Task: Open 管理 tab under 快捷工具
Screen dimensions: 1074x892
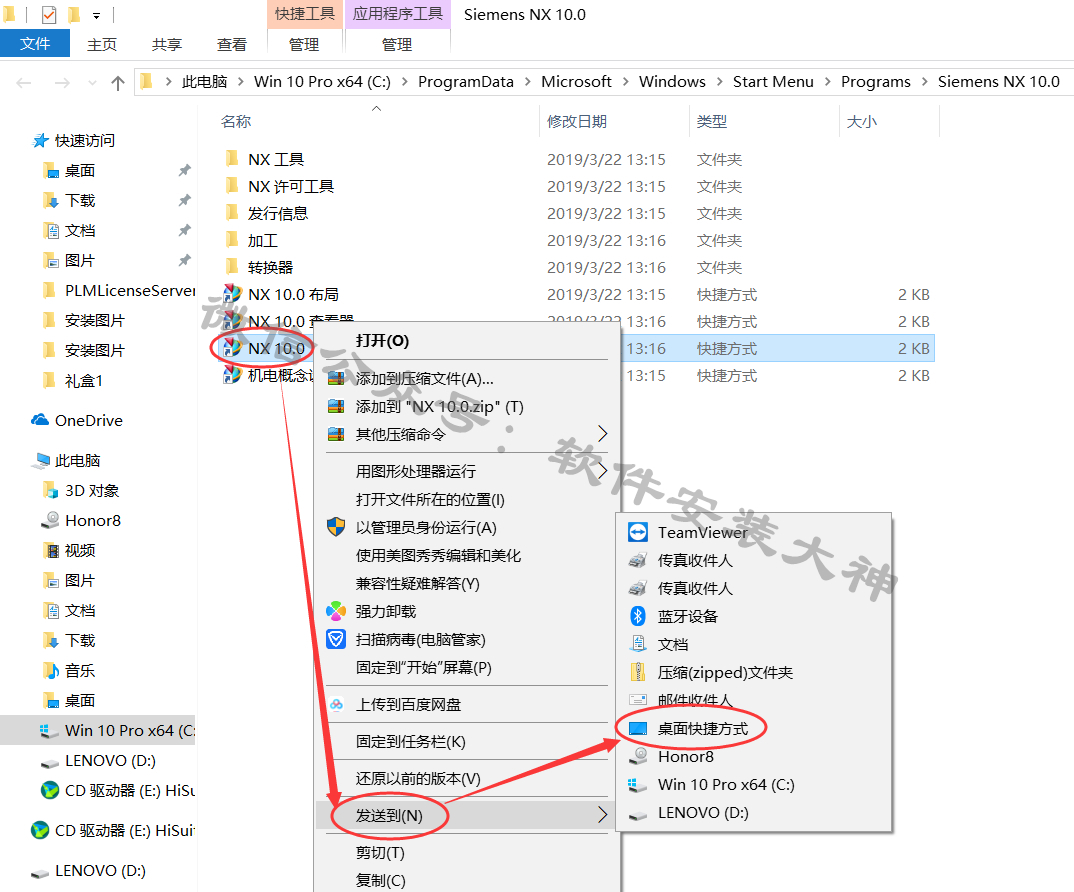Action: (x=304, y=45)
